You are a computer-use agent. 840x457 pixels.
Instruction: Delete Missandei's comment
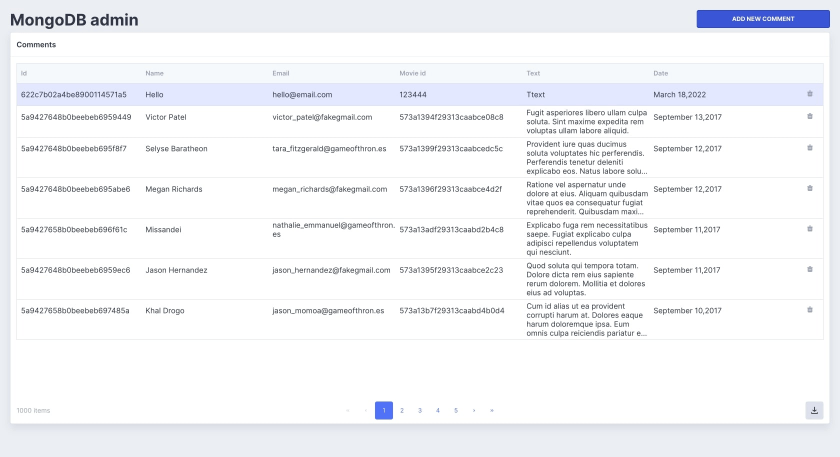point(809,229)
